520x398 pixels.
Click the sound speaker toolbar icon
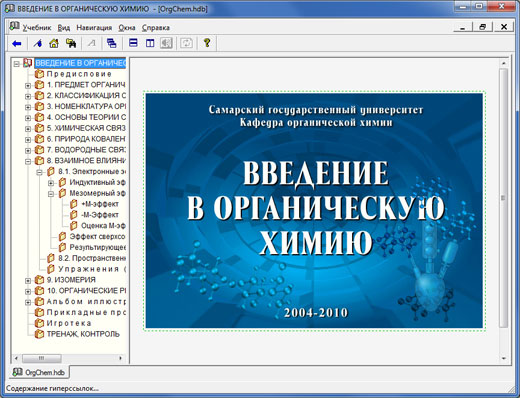click(x=166, y=43)
